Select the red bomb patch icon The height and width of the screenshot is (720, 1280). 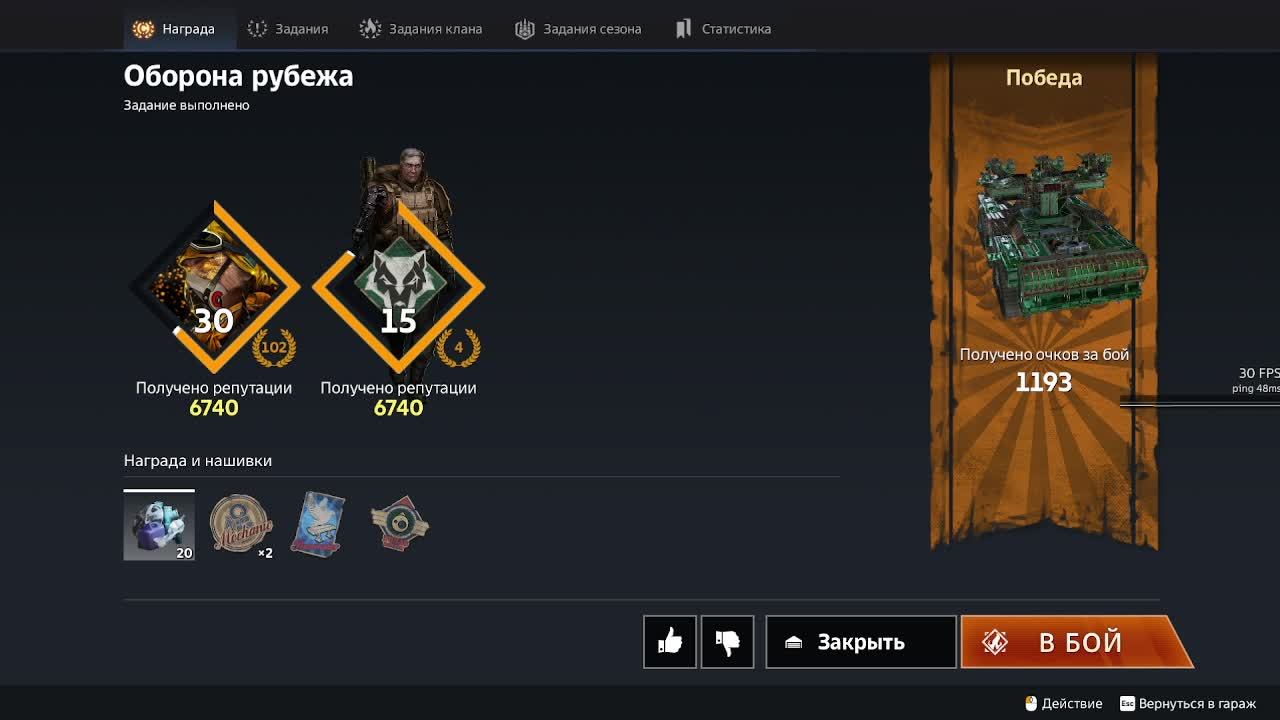[399, 523]
